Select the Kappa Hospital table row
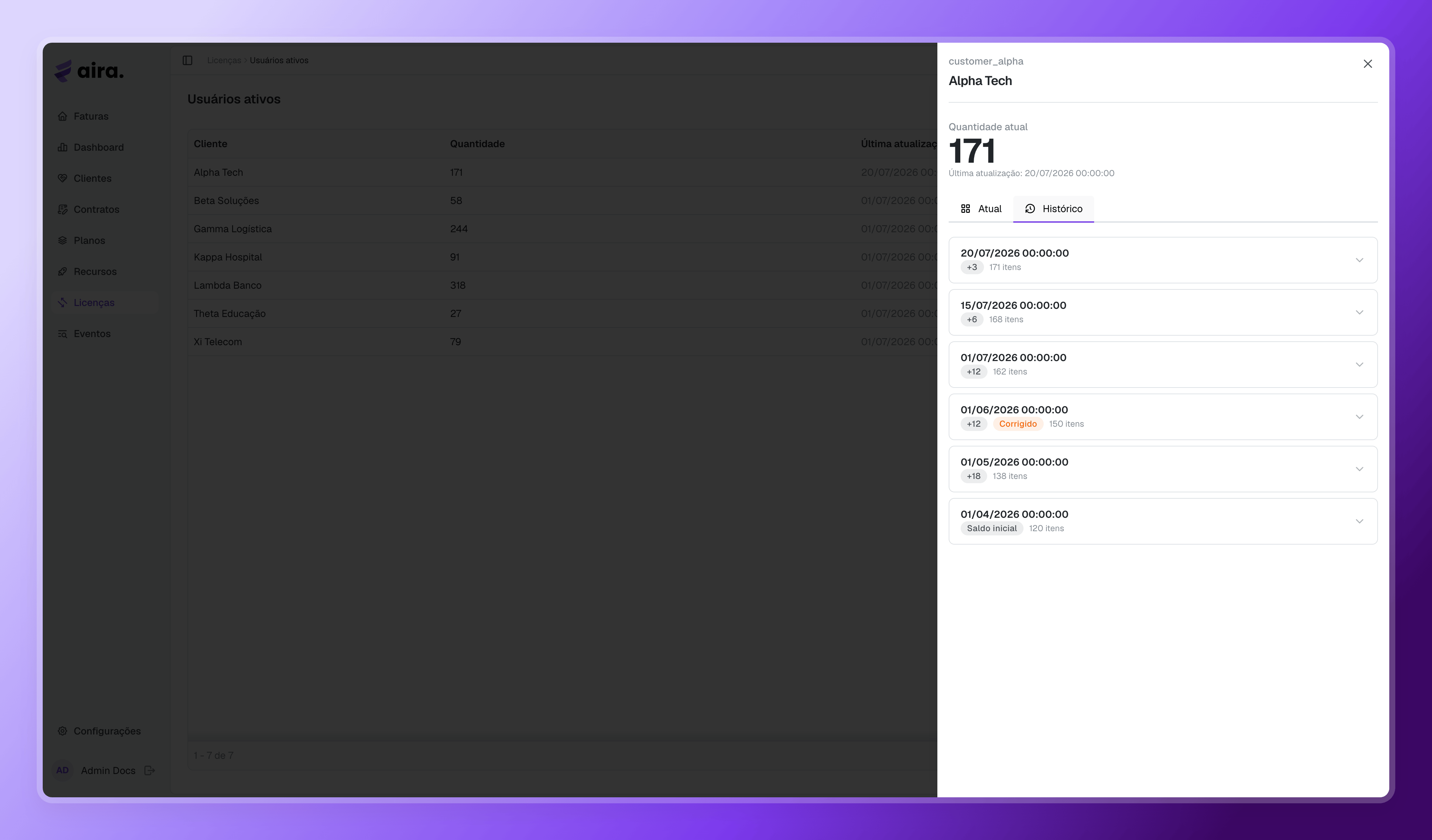The width and height of the screenshot is (1432, 840). coord(562,257)
